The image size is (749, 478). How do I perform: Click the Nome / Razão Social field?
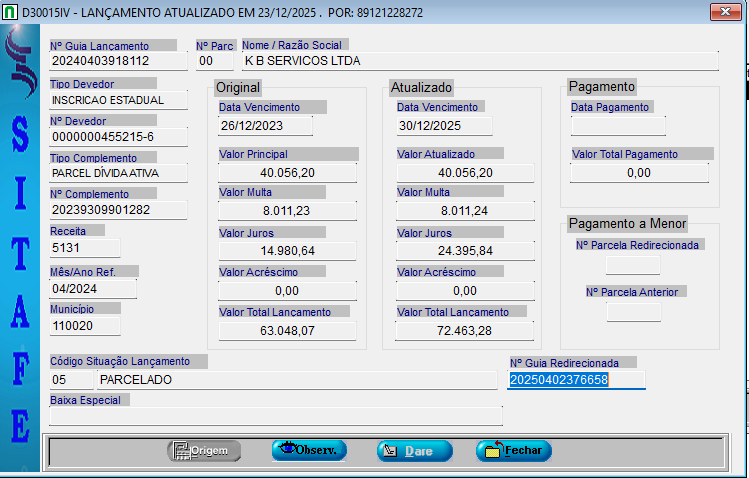pos(479,61)
